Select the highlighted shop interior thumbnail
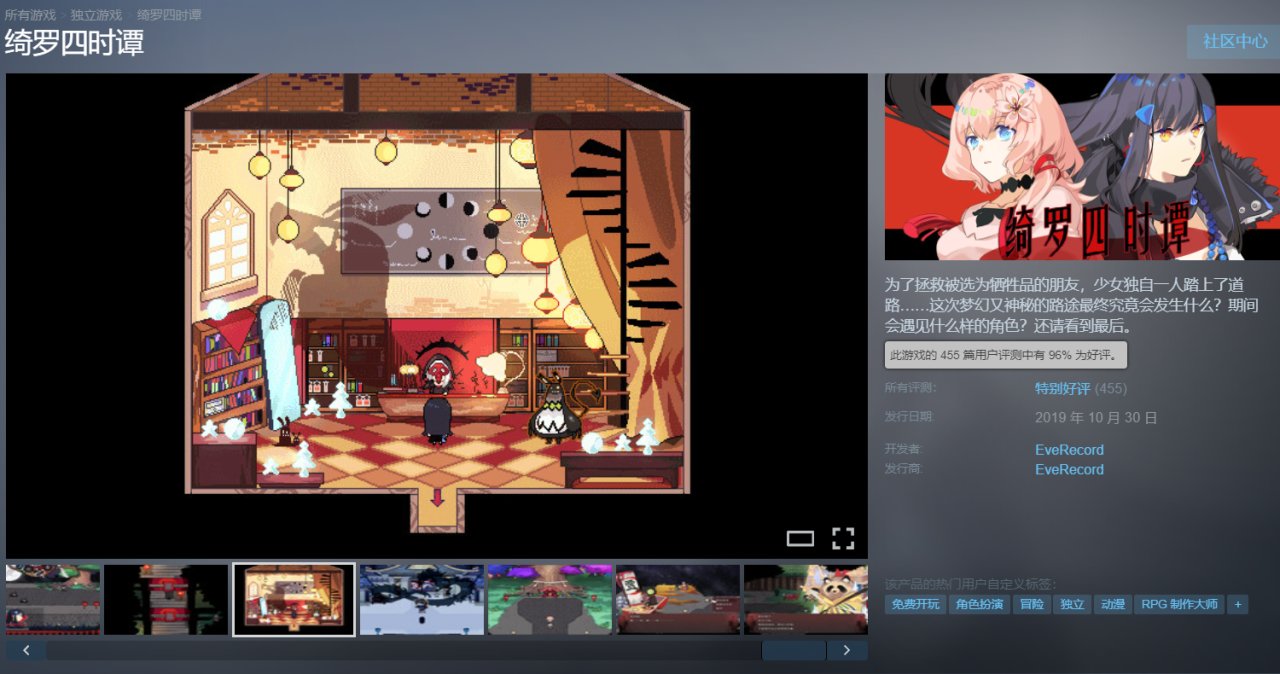The width and height of the screenshot is (1280, 674). coord(294,600)
